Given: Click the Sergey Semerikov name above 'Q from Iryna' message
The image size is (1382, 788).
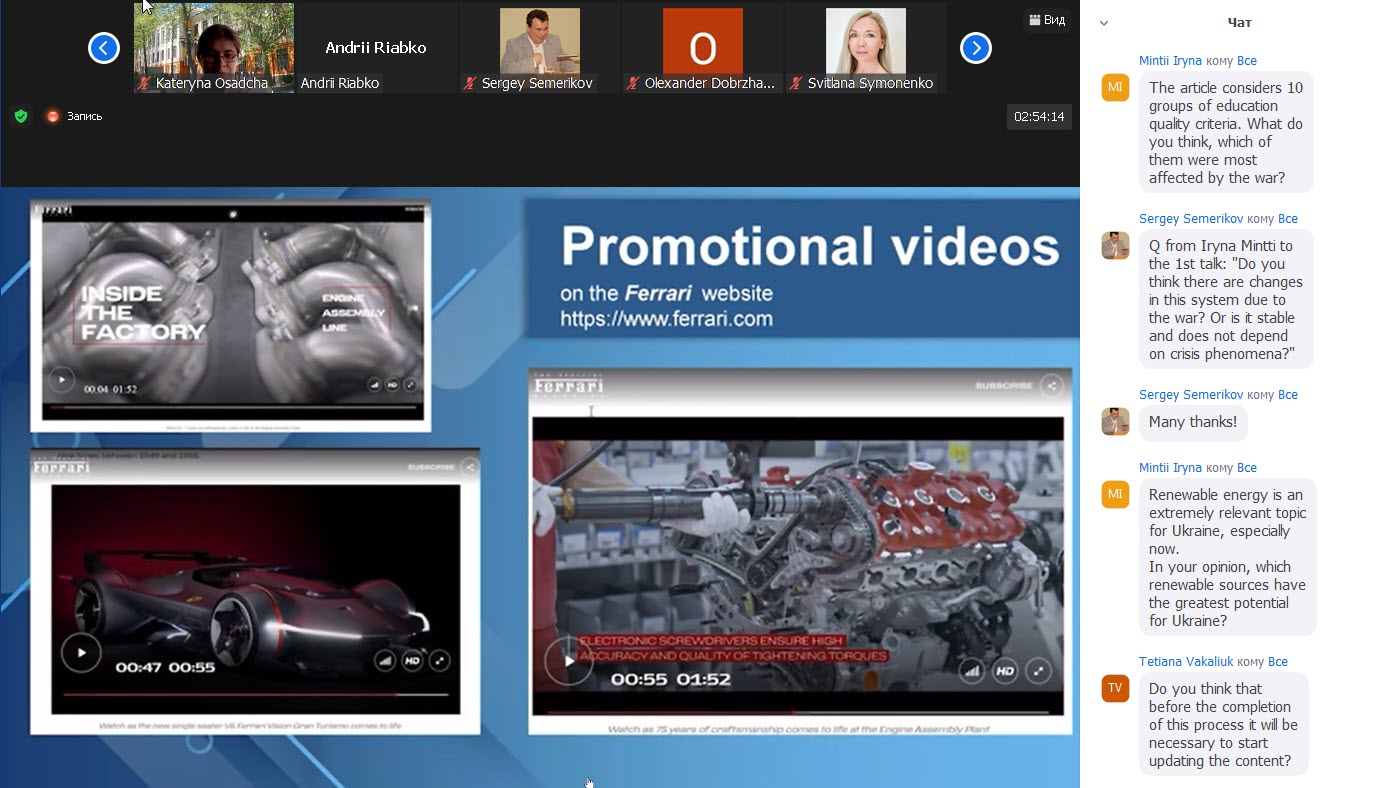Looking at the screenshot, I should (1190, 219).
